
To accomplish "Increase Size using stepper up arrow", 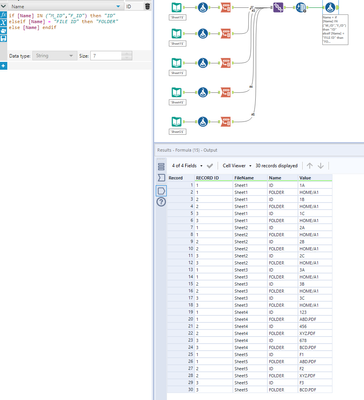I will click(127, 53).
